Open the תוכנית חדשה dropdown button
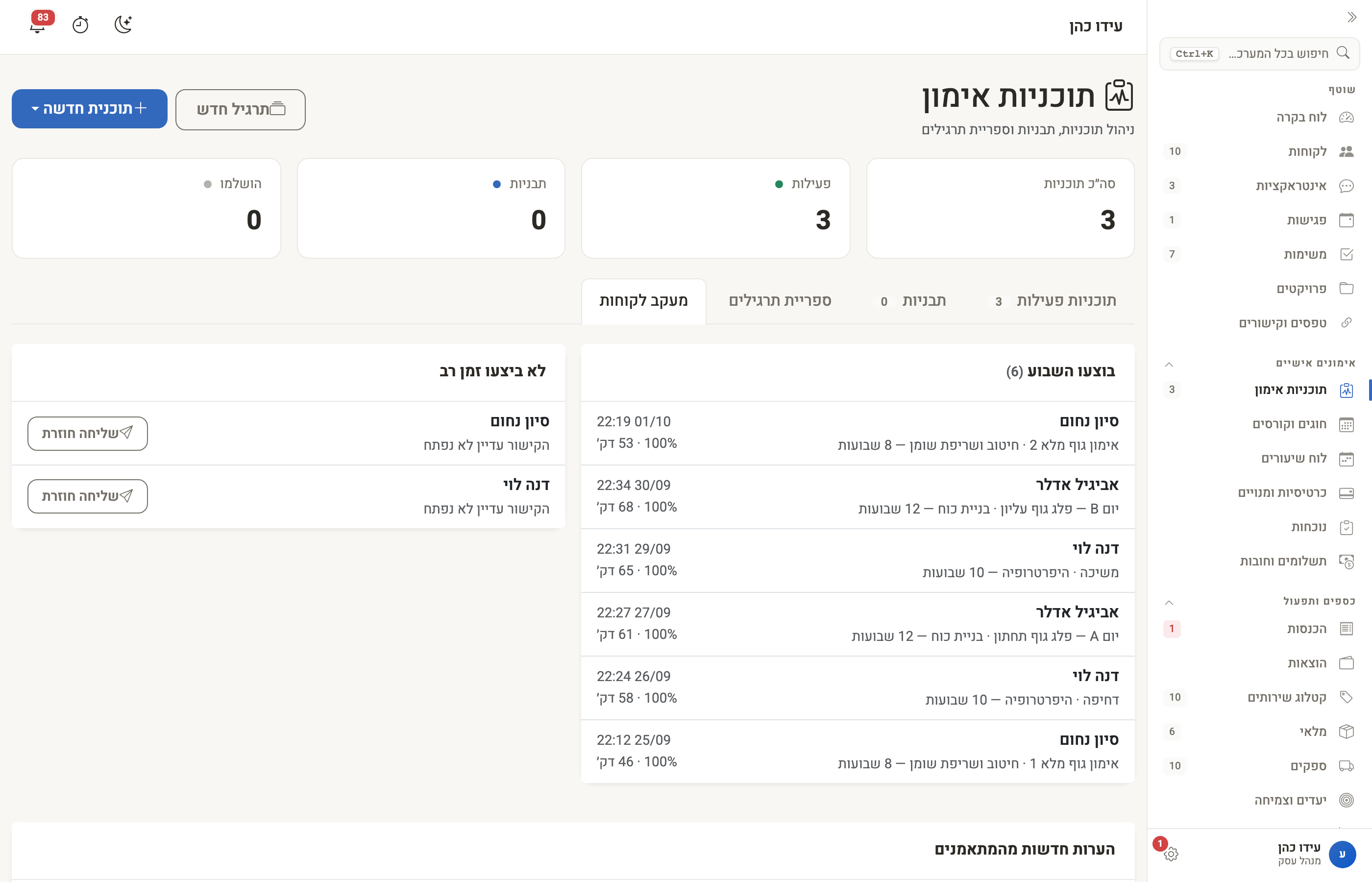 89,109
